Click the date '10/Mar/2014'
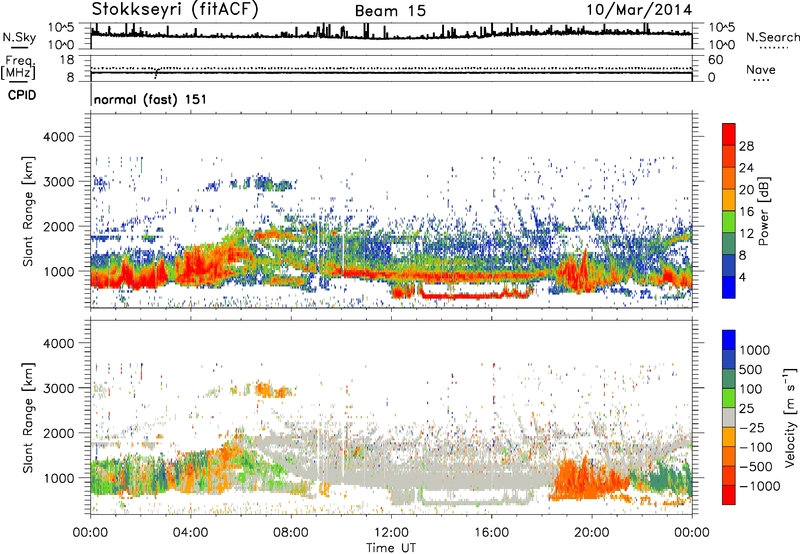800x554 pixels. [x=639, y=9]
